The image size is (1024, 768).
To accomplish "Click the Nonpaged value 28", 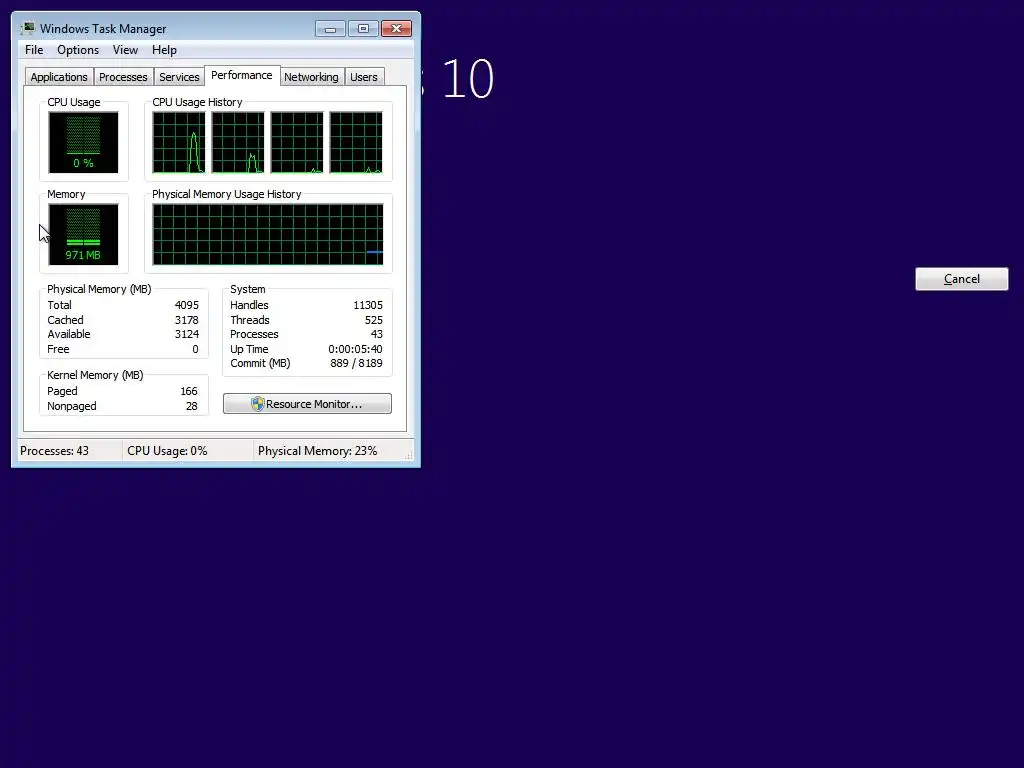I will point(191,406).
